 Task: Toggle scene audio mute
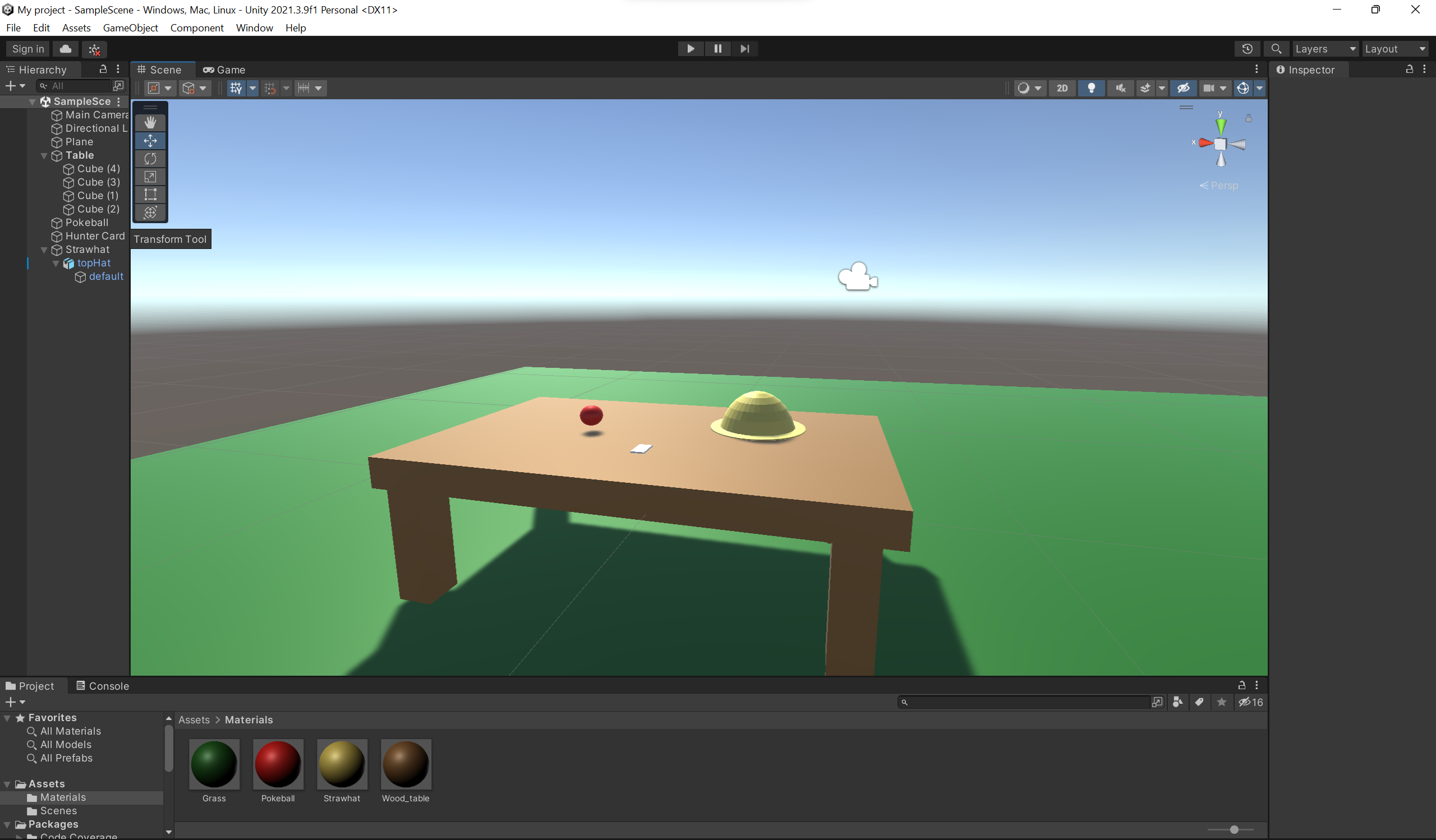(1120, 87)
